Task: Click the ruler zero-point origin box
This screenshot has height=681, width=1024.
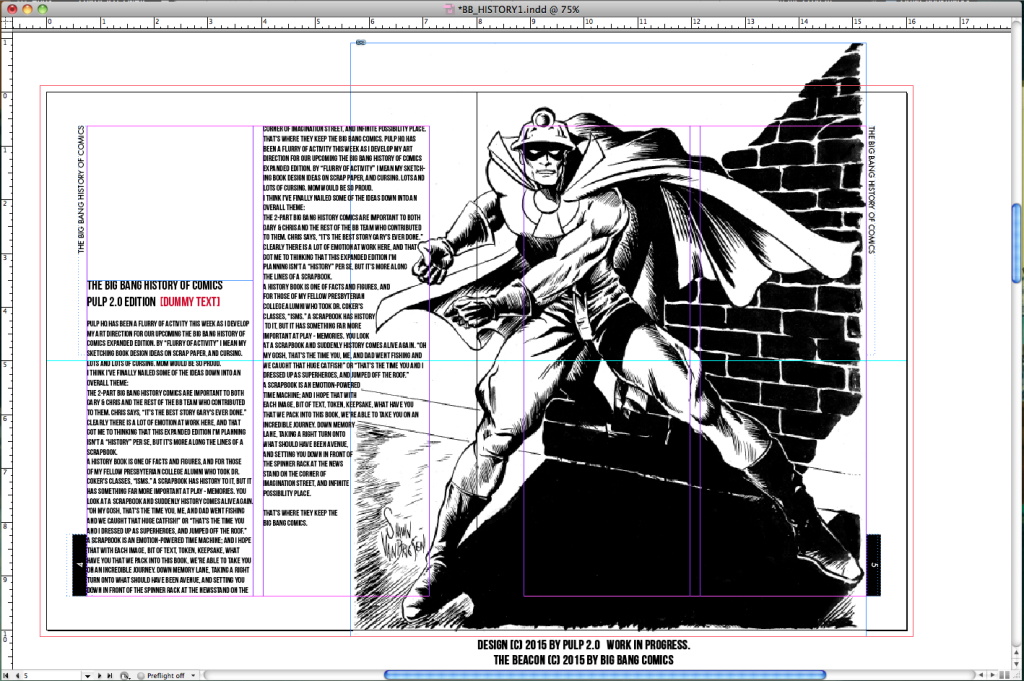Action: click(7, 22)
